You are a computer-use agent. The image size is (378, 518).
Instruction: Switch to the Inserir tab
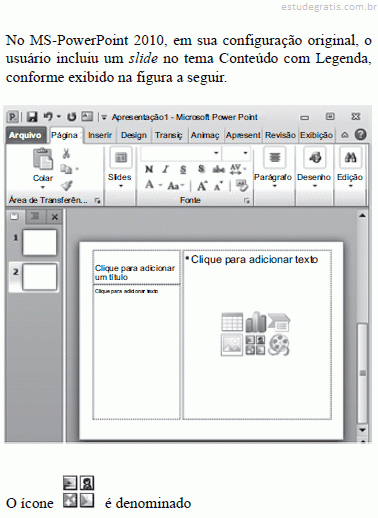click(100, 135)
